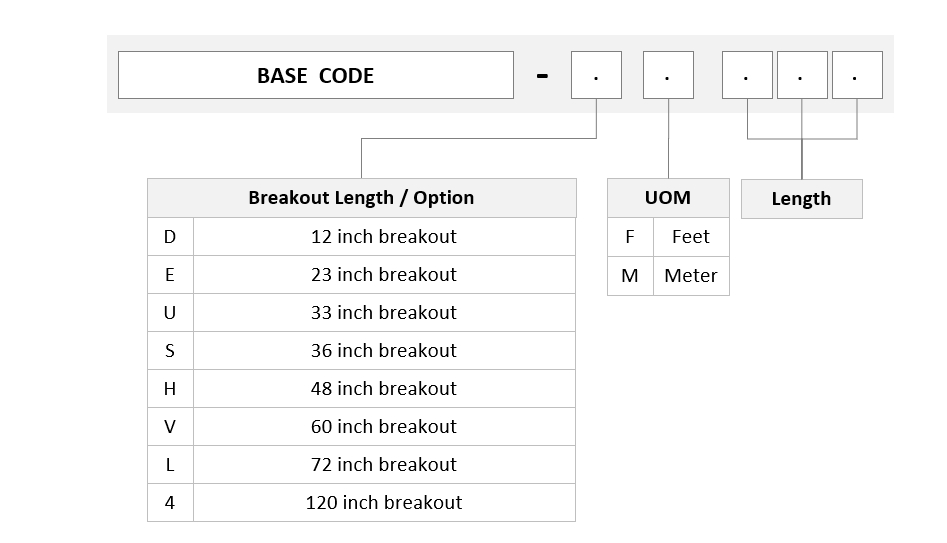Select the Meter unit cell
Viewport: 947px width, 543px height.
(x=691, y=275)
